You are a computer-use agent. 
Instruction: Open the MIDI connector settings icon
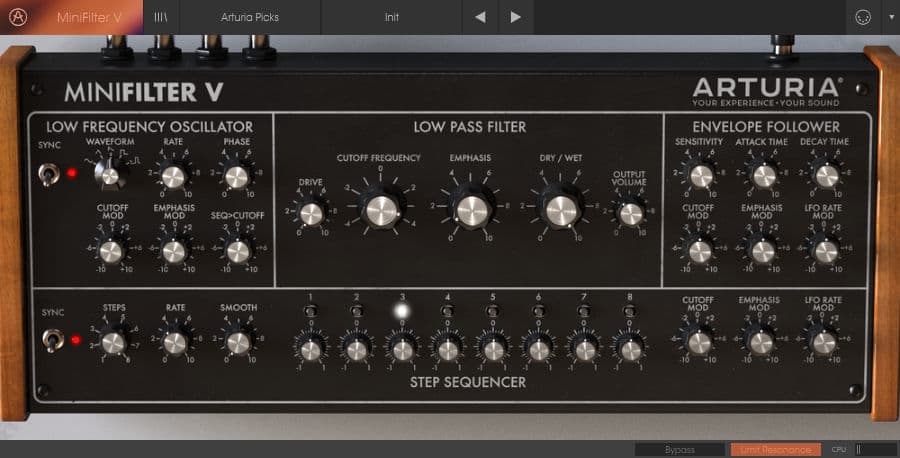click(863, 17)
